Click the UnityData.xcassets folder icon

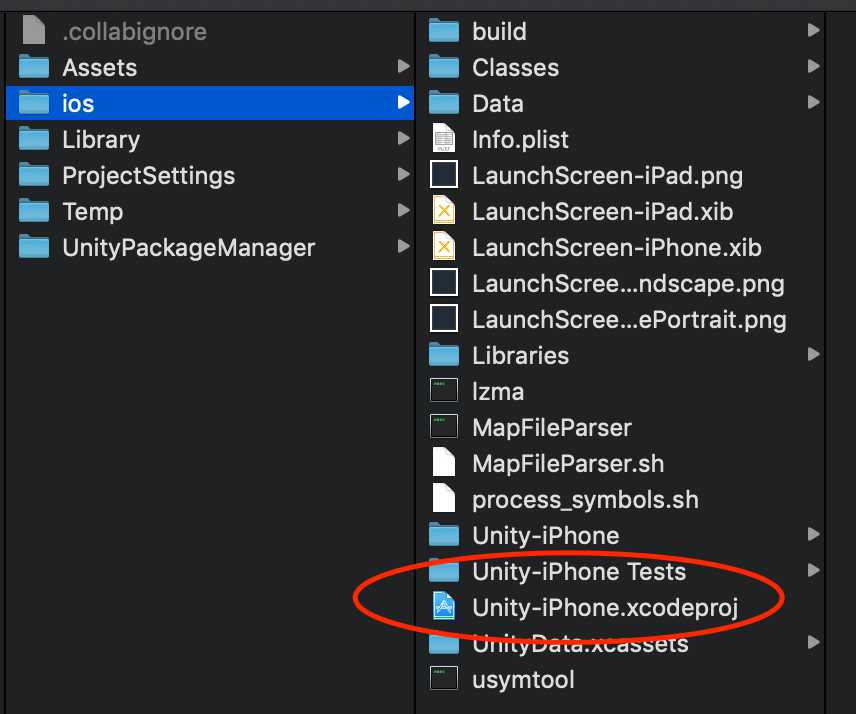[x=444, y=643]
